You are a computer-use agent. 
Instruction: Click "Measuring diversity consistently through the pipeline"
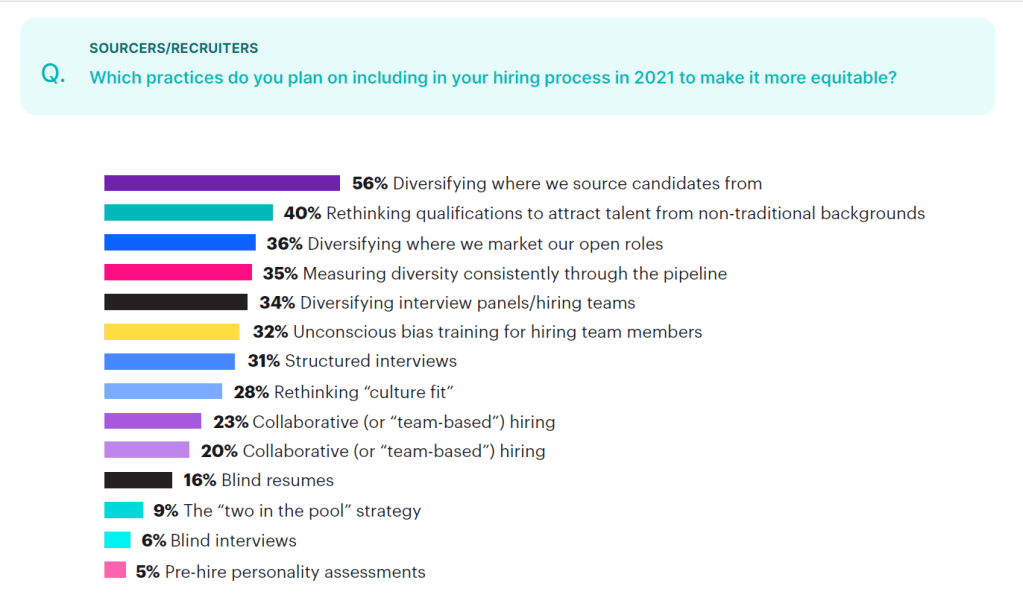coord(514,273)
